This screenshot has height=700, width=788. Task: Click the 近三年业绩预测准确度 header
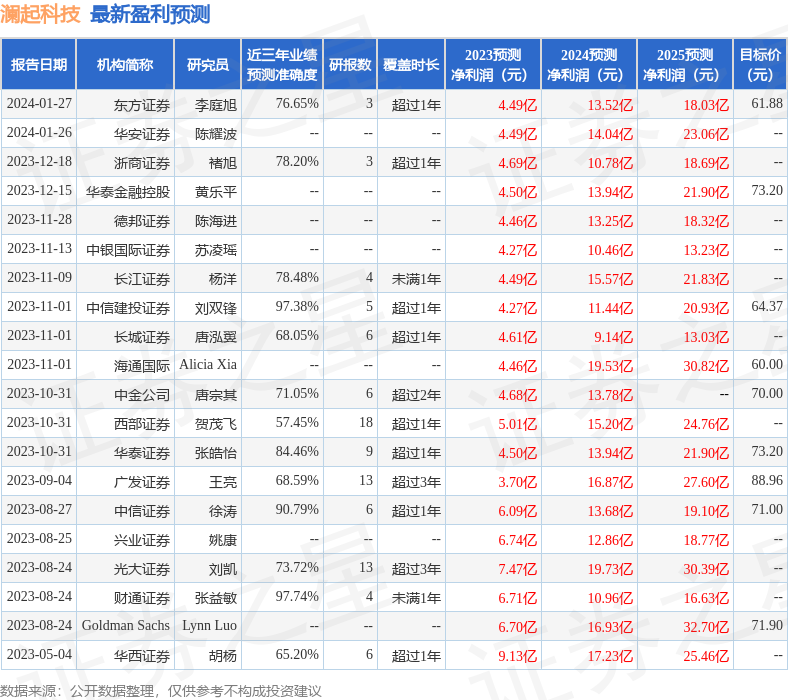click(282, 65)
